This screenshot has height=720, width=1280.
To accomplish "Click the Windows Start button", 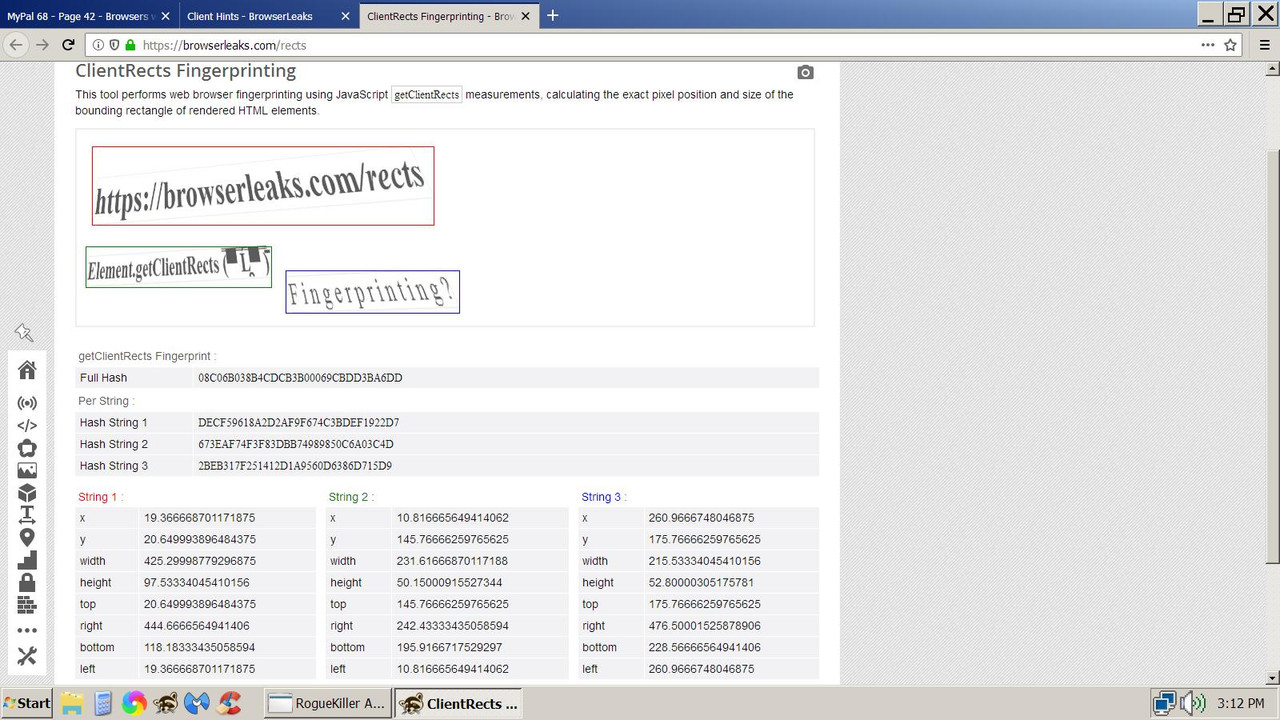I will coord(27,703).
